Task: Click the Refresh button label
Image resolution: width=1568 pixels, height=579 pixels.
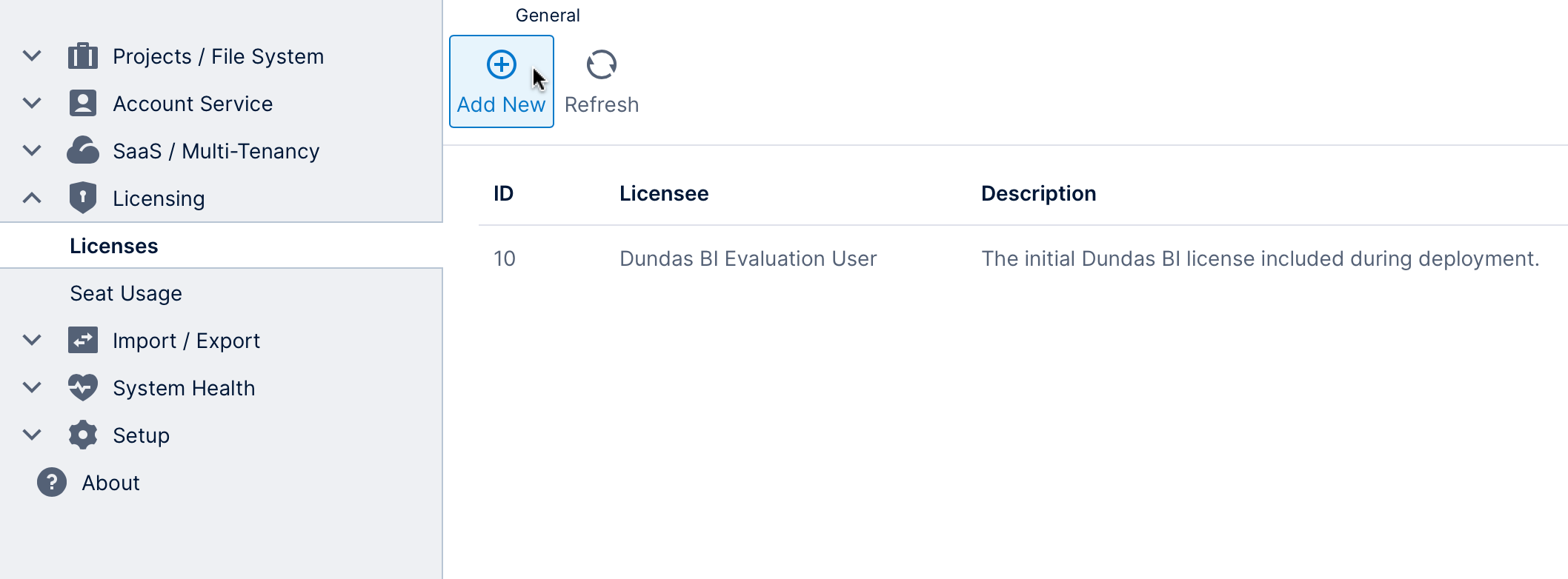Action: (602, 104)
